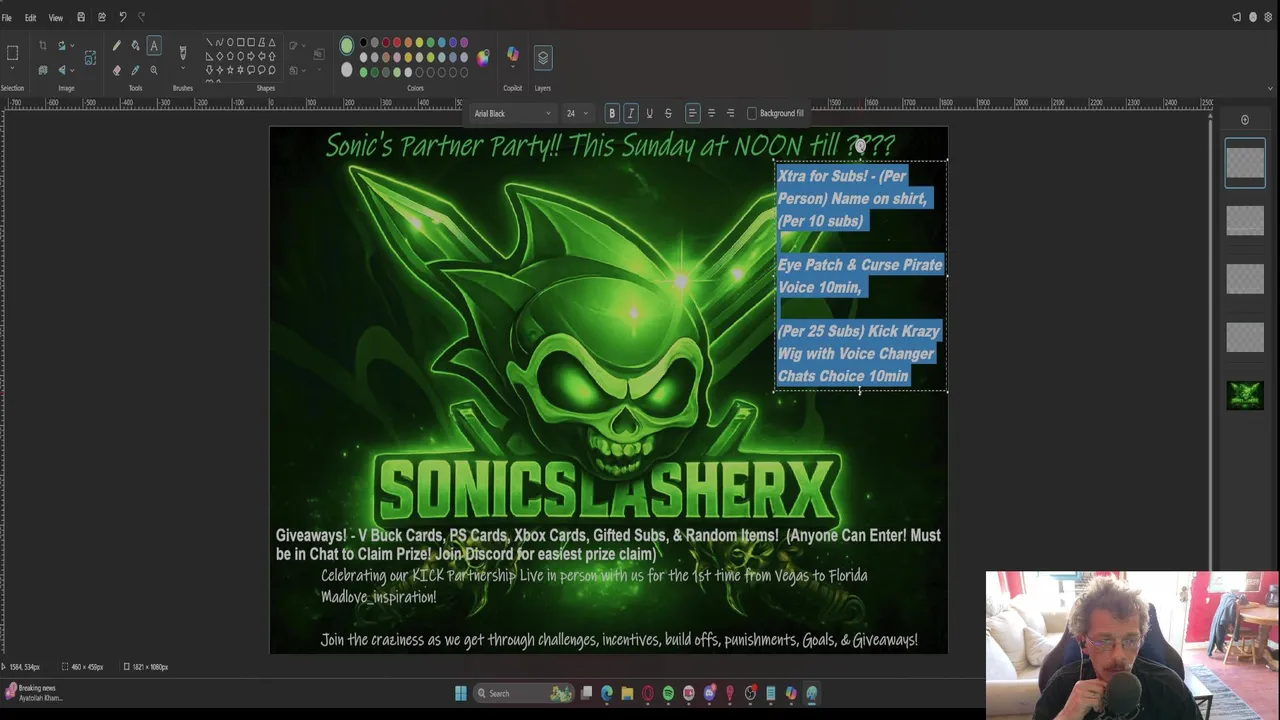The height and width of the screenshot is (720, 1280).
Task: Select the Color picker eyedropper tool
Action: (x=135, y=70)
